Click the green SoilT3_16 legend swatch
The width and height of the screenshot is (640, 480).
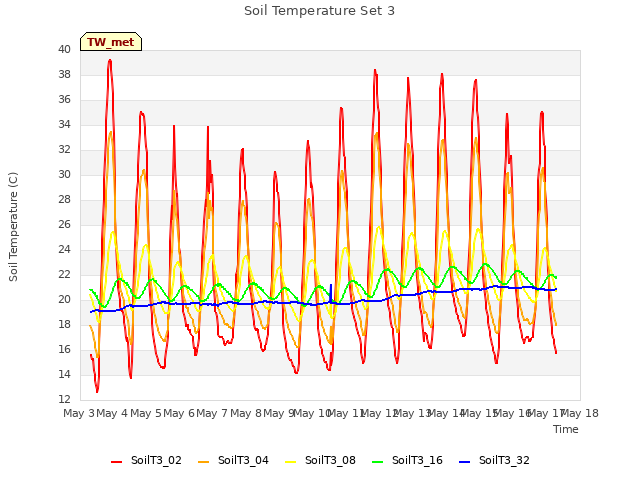click(x=378, y=462)
